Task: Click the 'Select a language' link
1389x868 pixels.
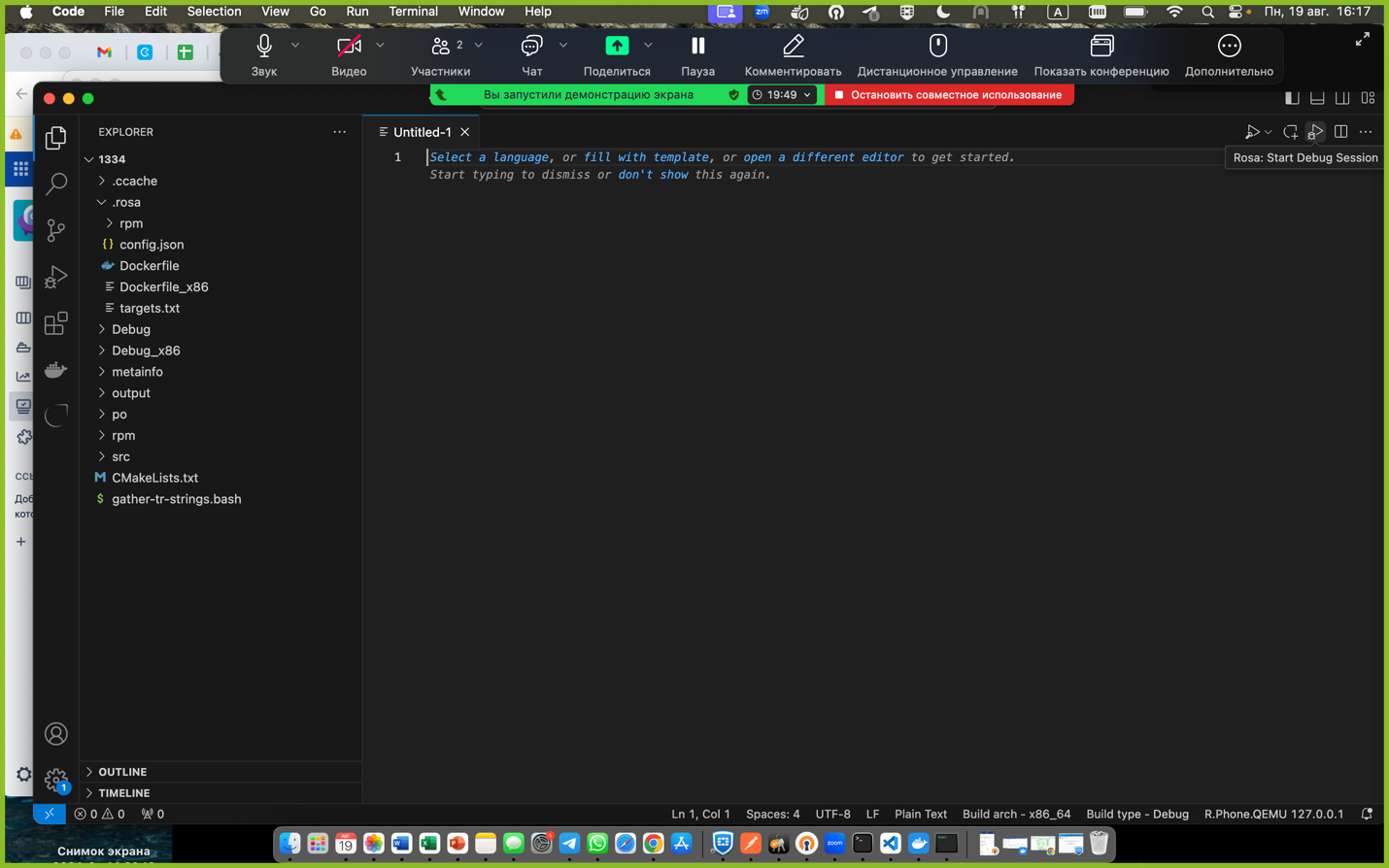Action: point(490,157)
